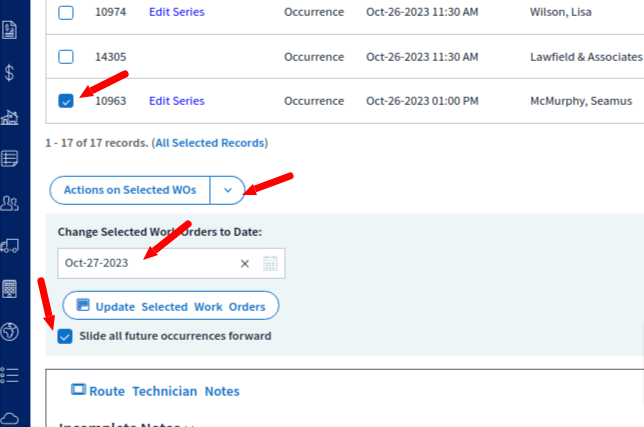Open the invoice document sidebar icon
Image resolution: width=644 pixels, height=427 pixels.
coord(9,30)
